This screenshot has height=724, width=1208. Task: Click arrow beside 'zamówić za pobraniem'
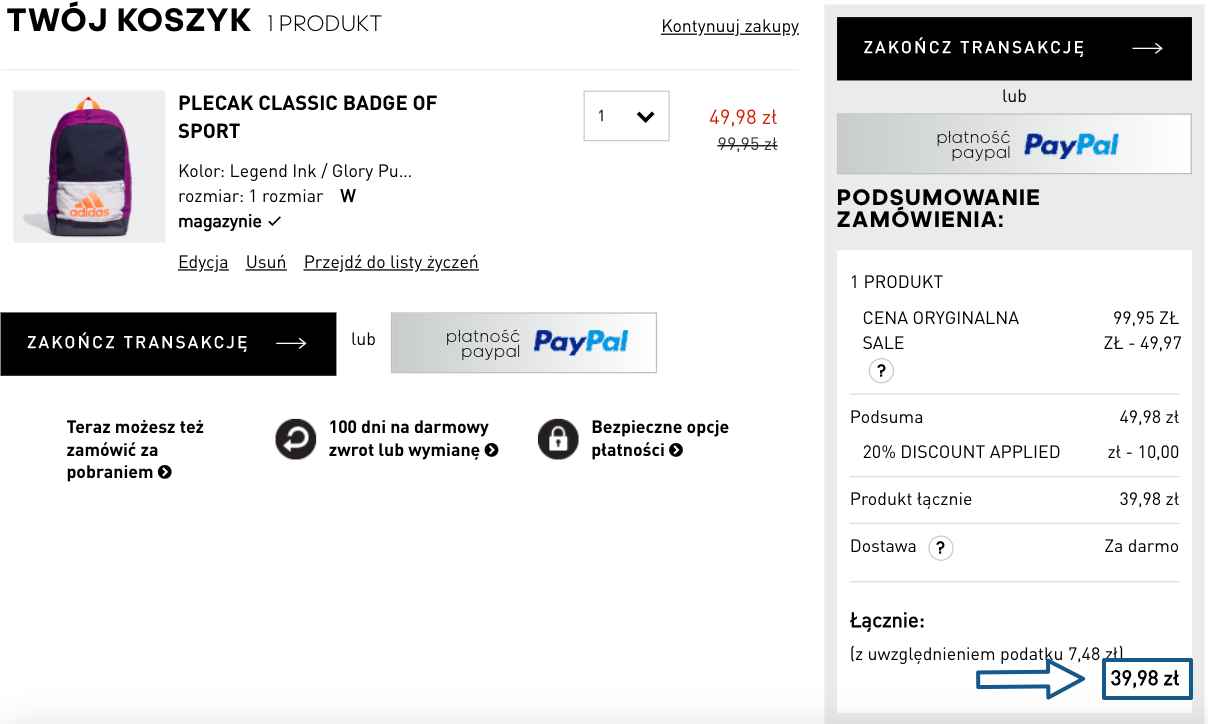[165, 472]
